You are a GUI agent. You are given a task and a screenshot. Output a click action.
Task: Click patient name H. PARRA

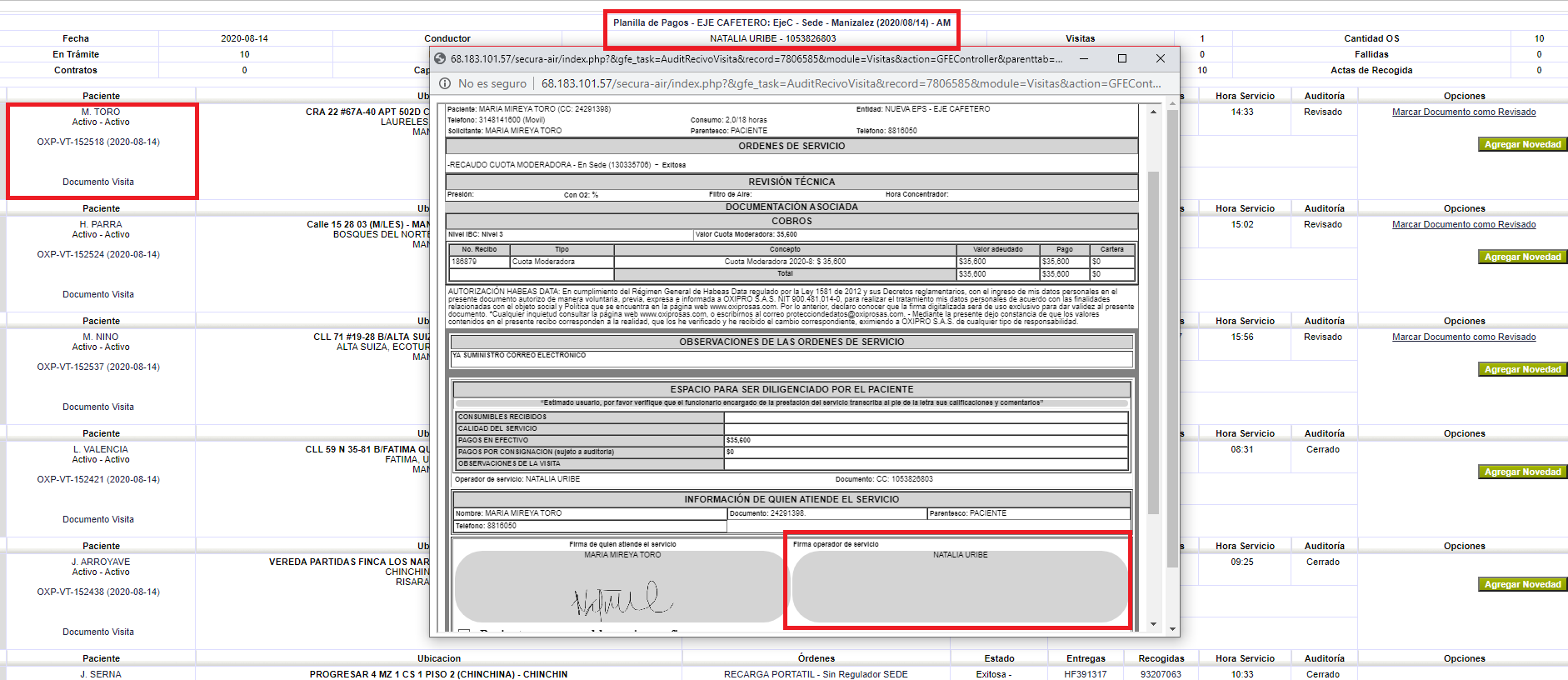click(x=101, y=224)
